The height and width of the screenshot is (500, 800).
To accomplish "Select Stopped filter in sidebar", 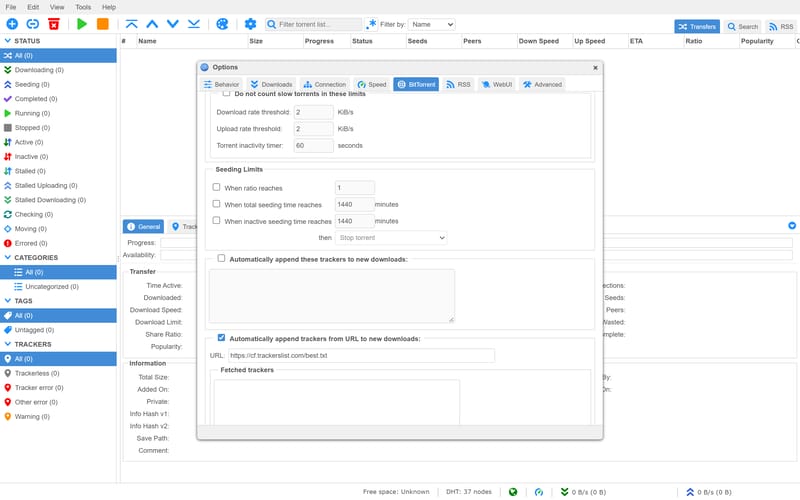I will [x=58, y=128].
